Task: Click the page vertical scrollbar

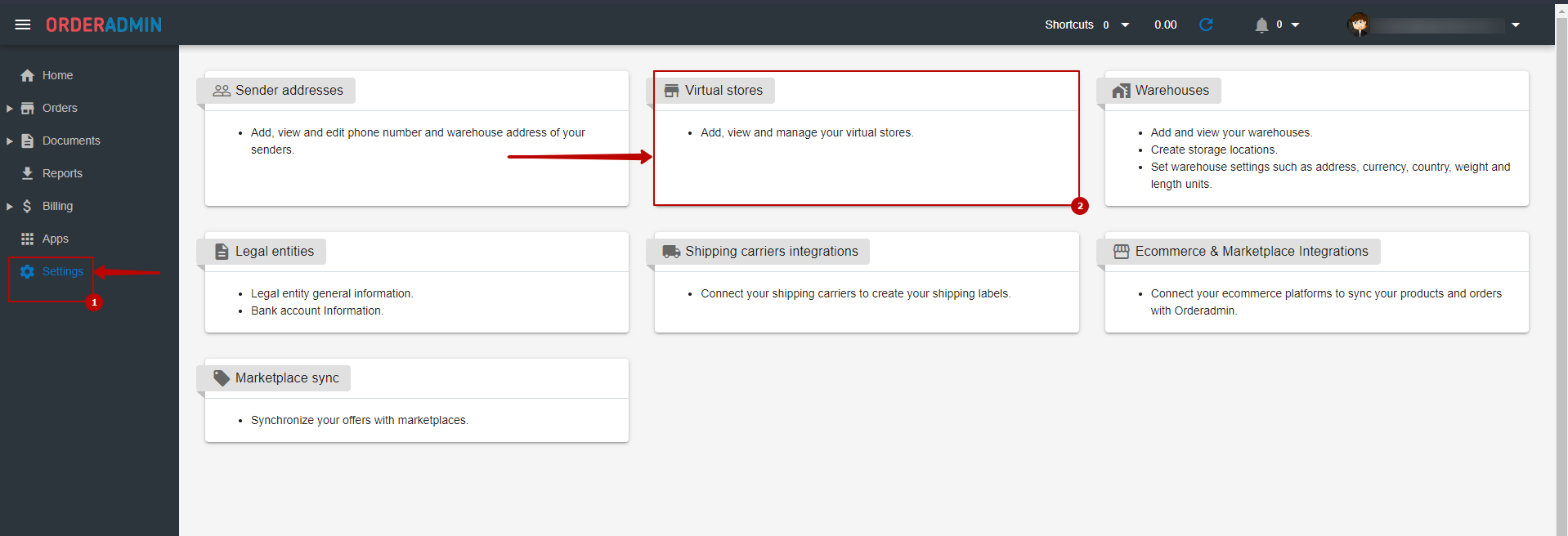Action: coord(1561,276)
